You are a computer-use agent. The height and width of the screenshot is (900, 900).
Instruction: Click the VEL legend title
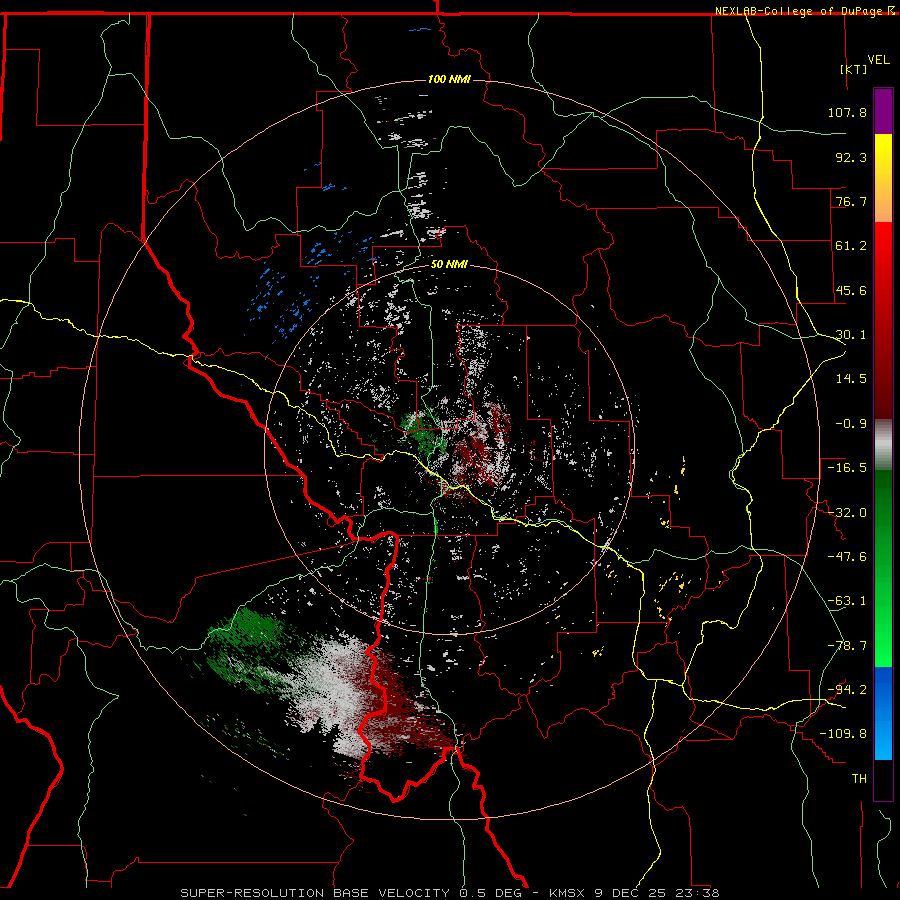(x=878, y=59)
